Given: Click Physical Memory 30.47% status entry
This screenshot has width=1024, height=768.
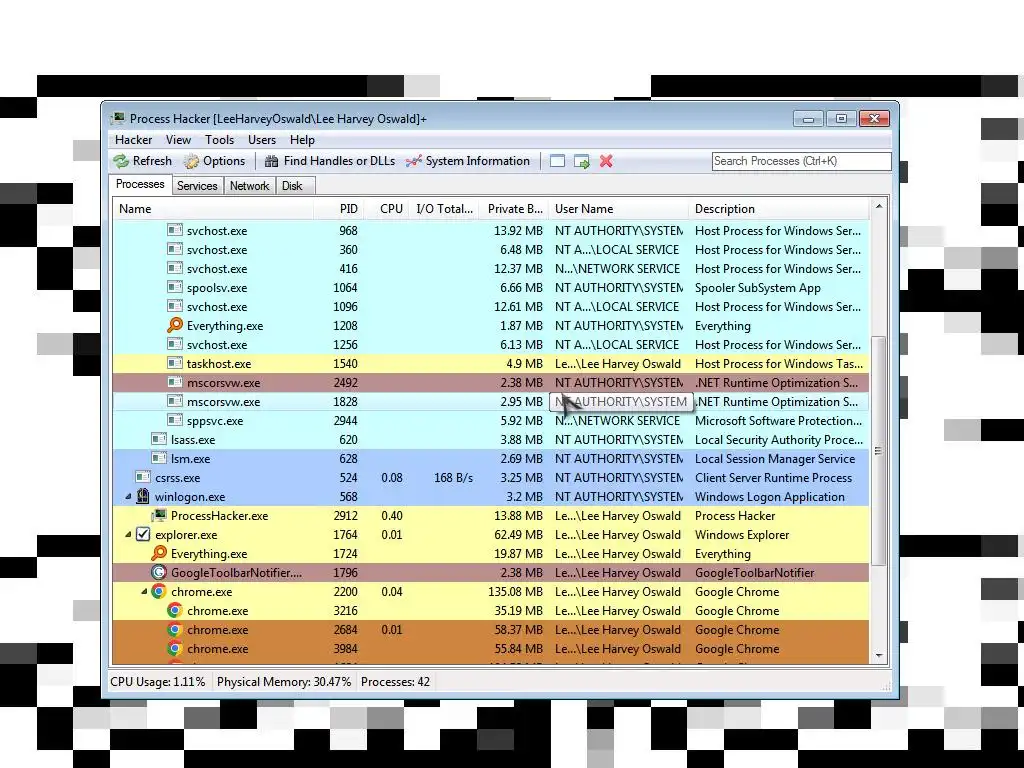Looking at the screenshot, I should [x=284, y=682].
